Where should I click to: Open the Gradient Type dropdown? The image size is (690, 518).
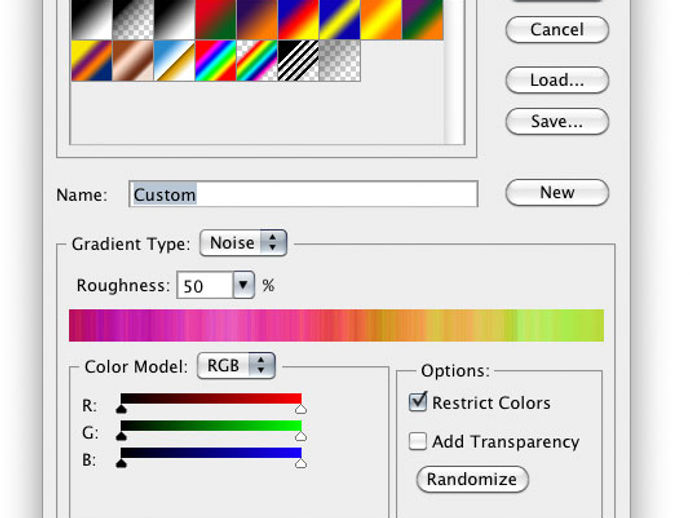243,243
